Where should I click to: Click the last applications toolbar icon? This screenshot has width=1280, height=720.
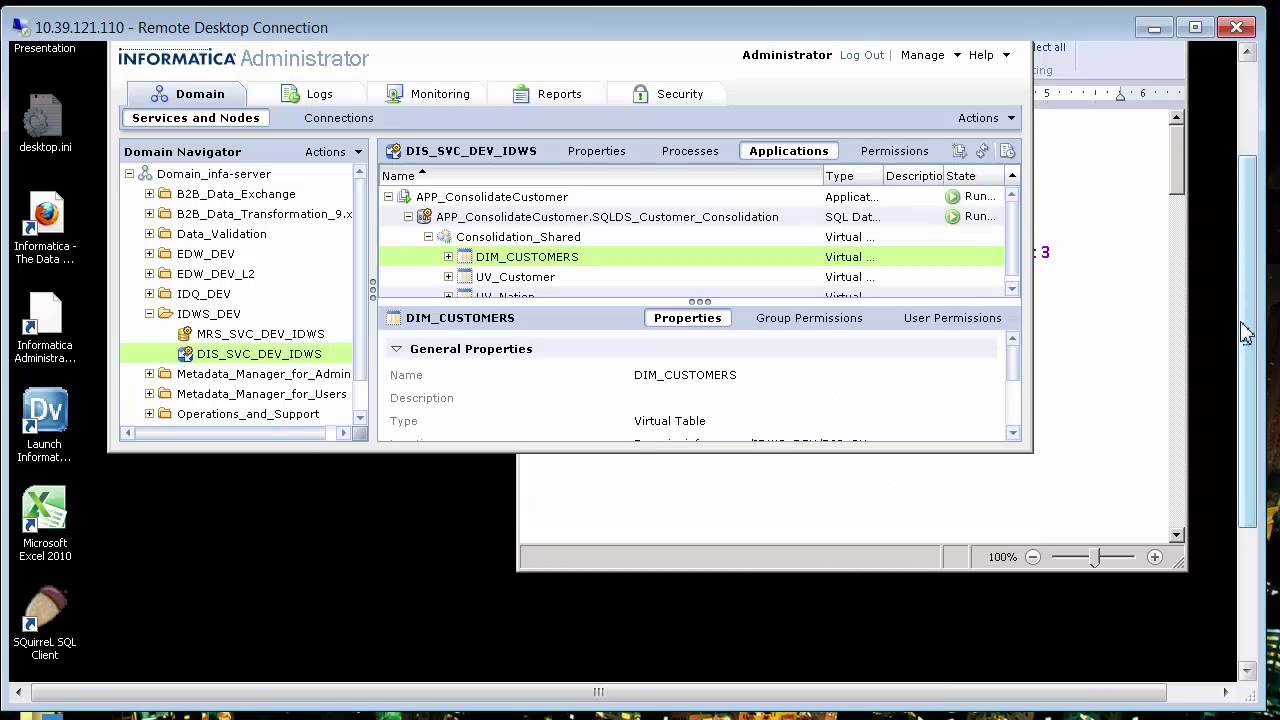coord(1007,151)
